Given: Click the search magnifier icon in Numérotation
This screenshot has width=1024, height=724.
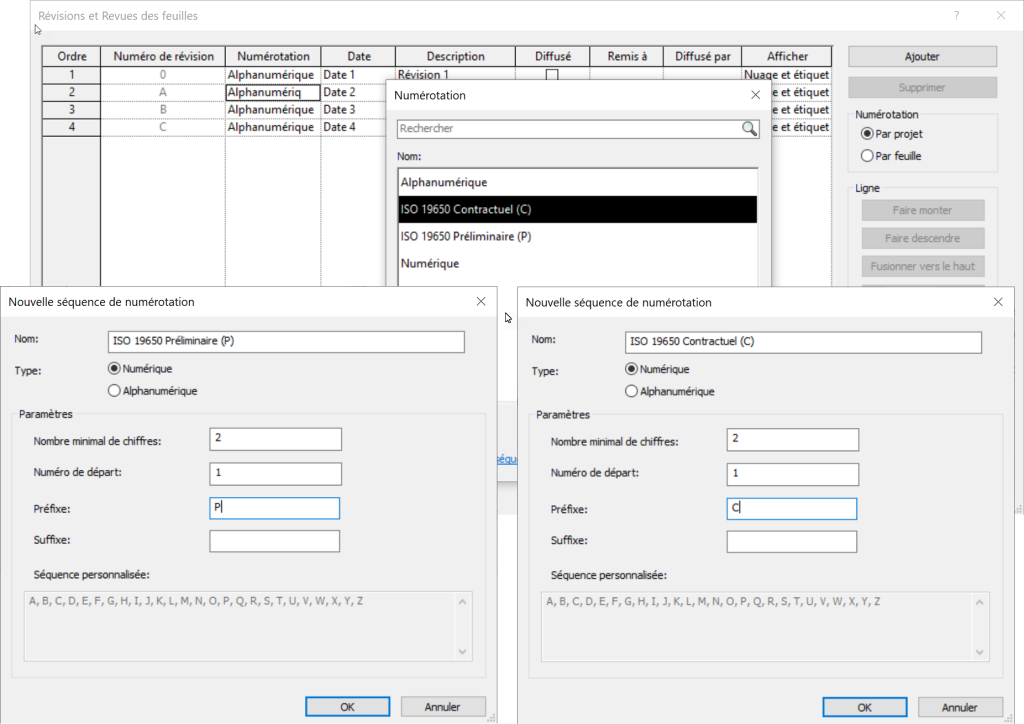Looking at the screenshot, I should pos(749,129).
